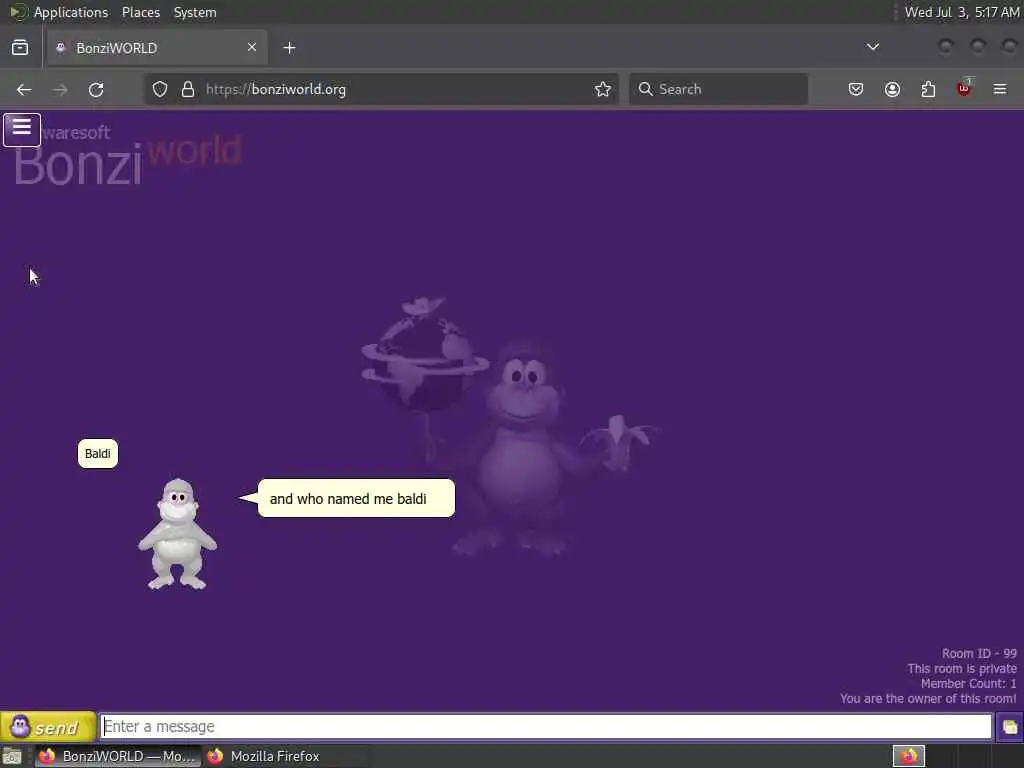This screenshot has width=1024, height=768.
Task: Open the chat log icon beside message field
Action: 1009,727
